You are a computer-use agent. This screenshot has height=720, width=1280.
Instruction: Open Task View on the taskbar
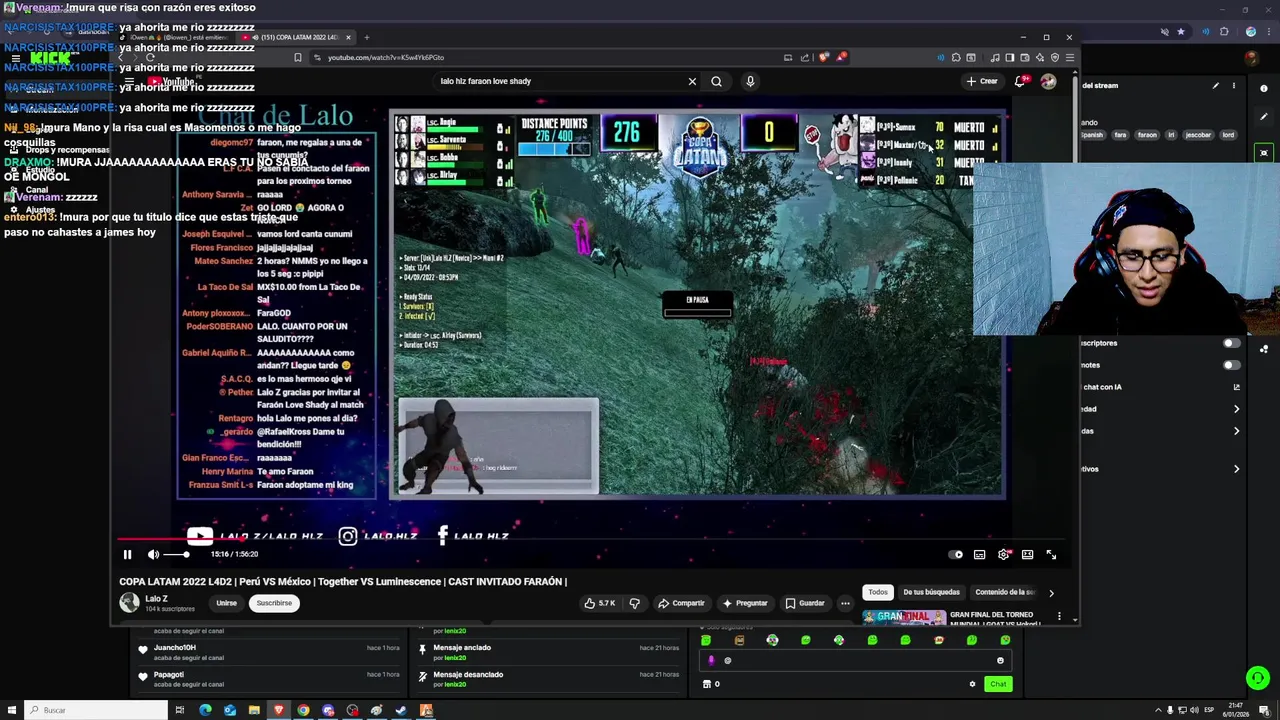[180, 710]
